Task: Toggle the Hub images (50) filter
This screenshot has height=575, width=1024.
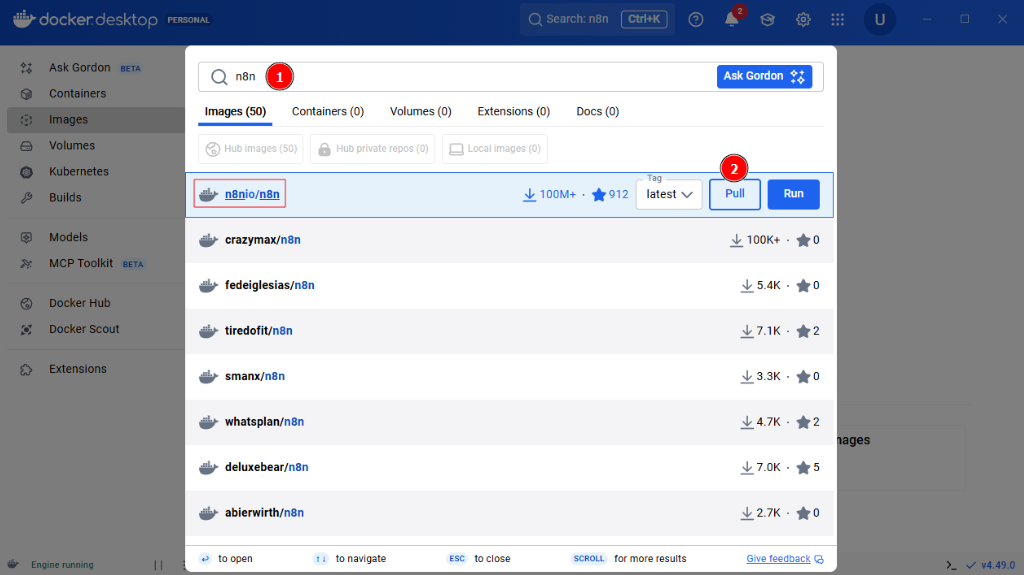Action: click(x=251, y=149)
